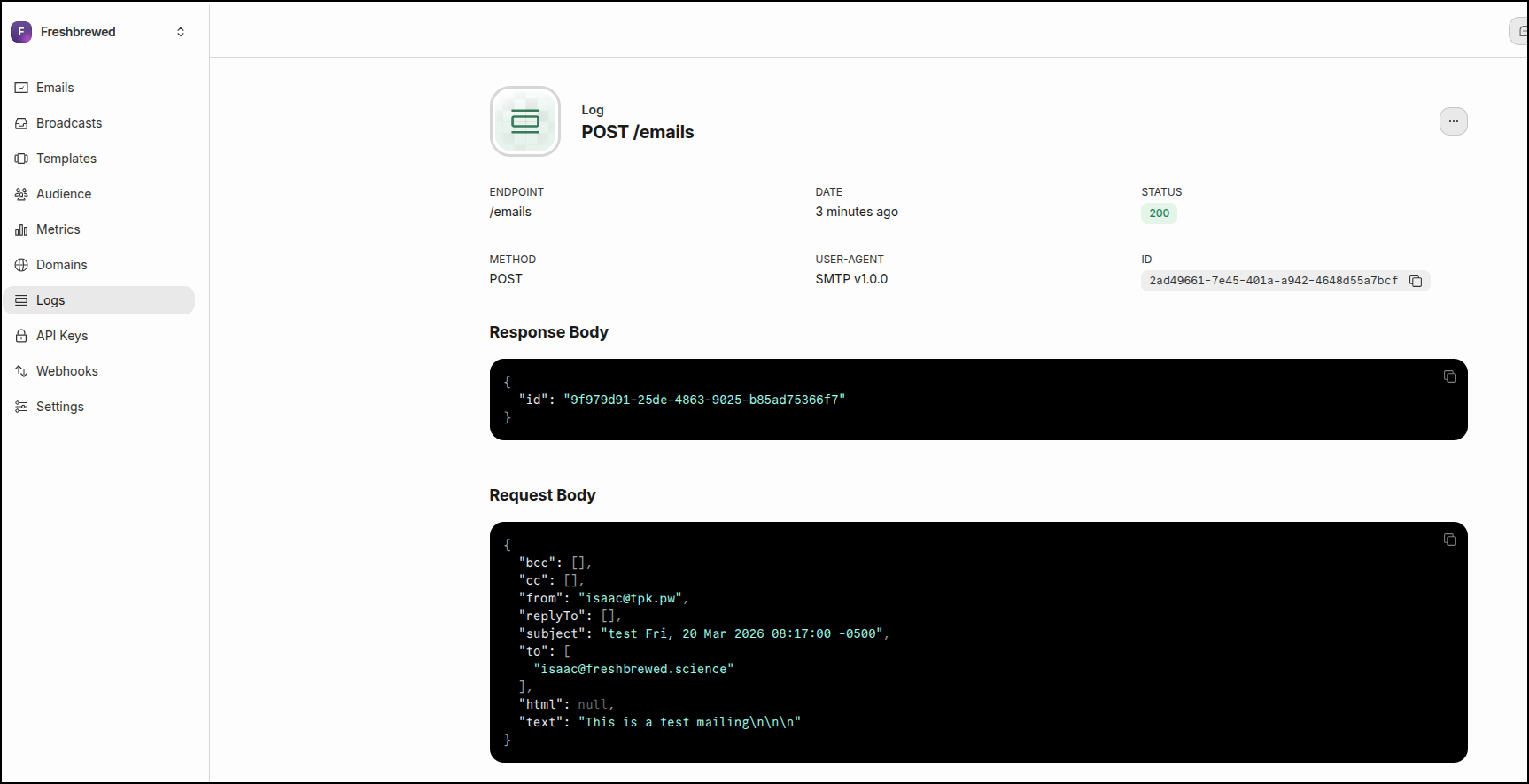Viewport: 1529px width, 784px height.
Task: Click the purple Freshbrewed avatar
Action: coord(21,32)
